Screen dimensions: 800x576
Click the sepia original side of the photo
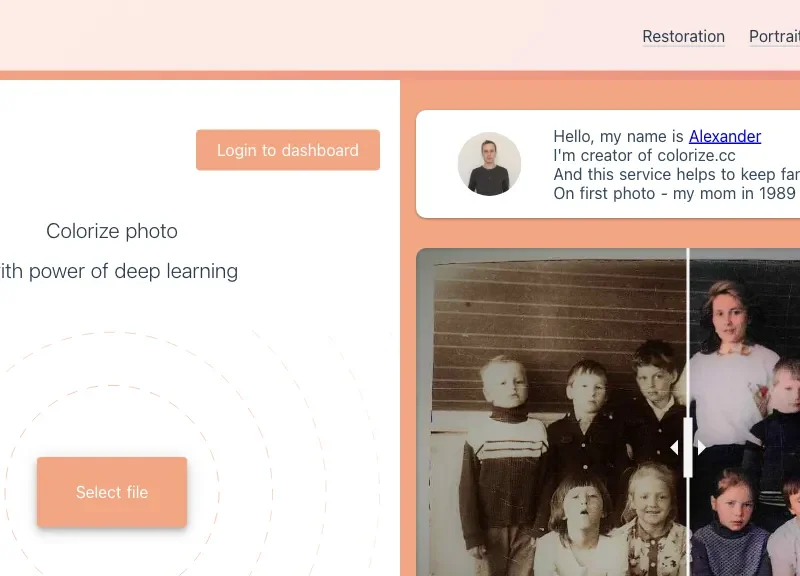(x=552, y=412)
